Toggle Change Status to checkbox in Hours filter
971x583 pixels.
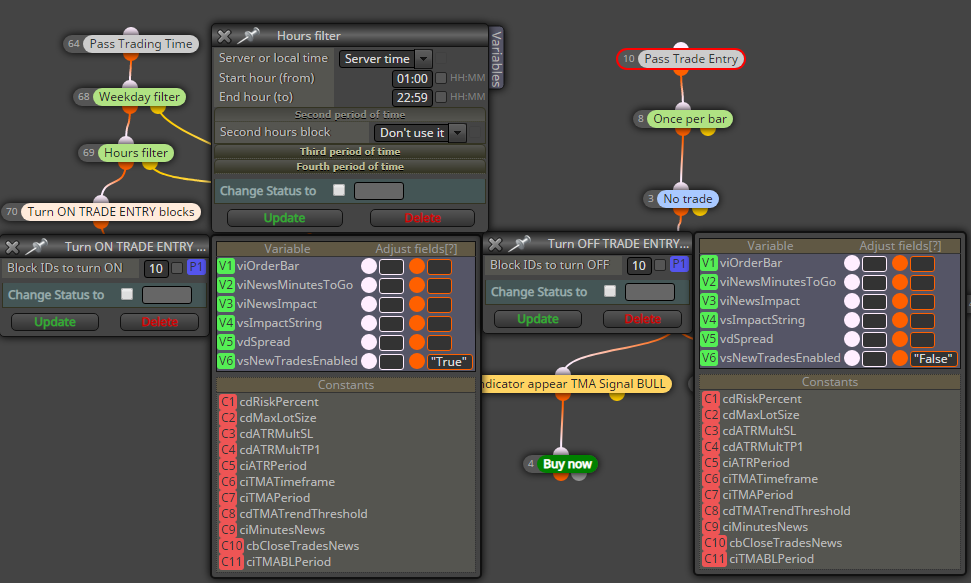click(339, 190)
